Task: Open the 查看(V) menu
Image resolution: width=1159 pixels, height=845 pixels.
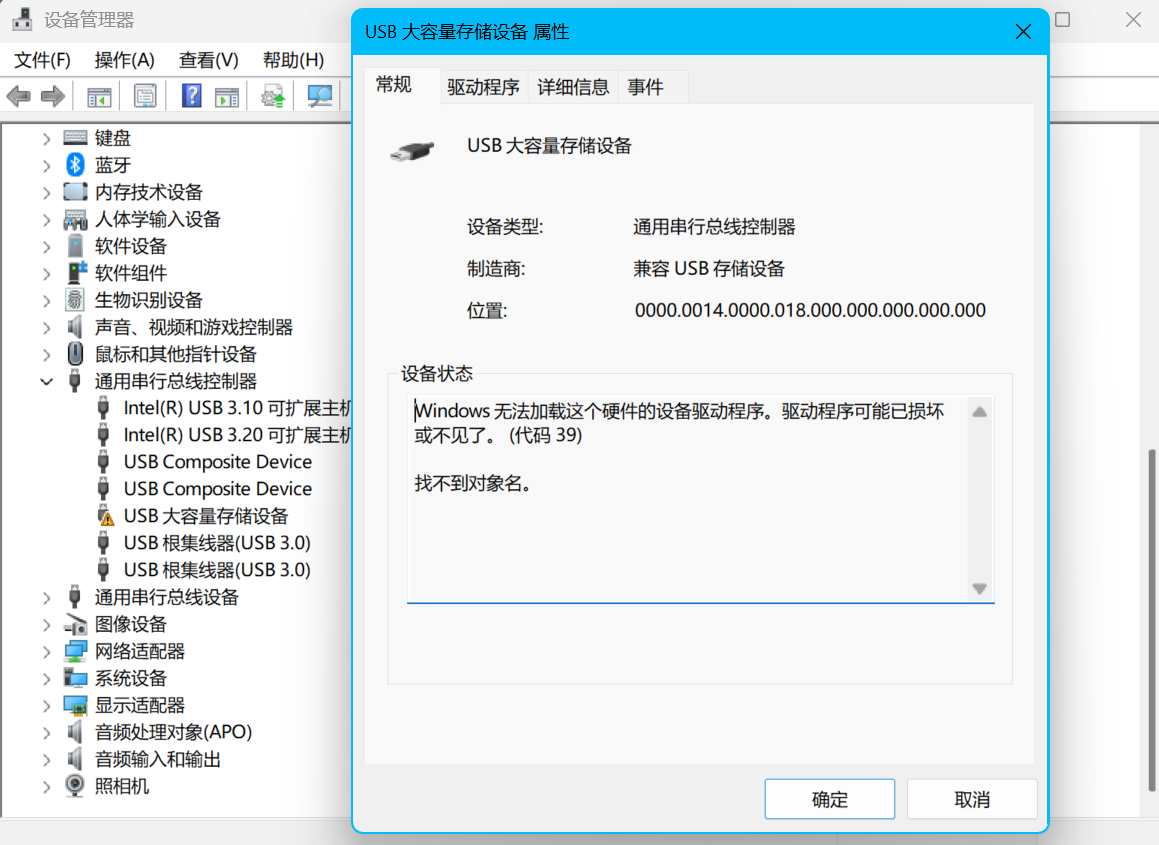Action: coord(208,60)
